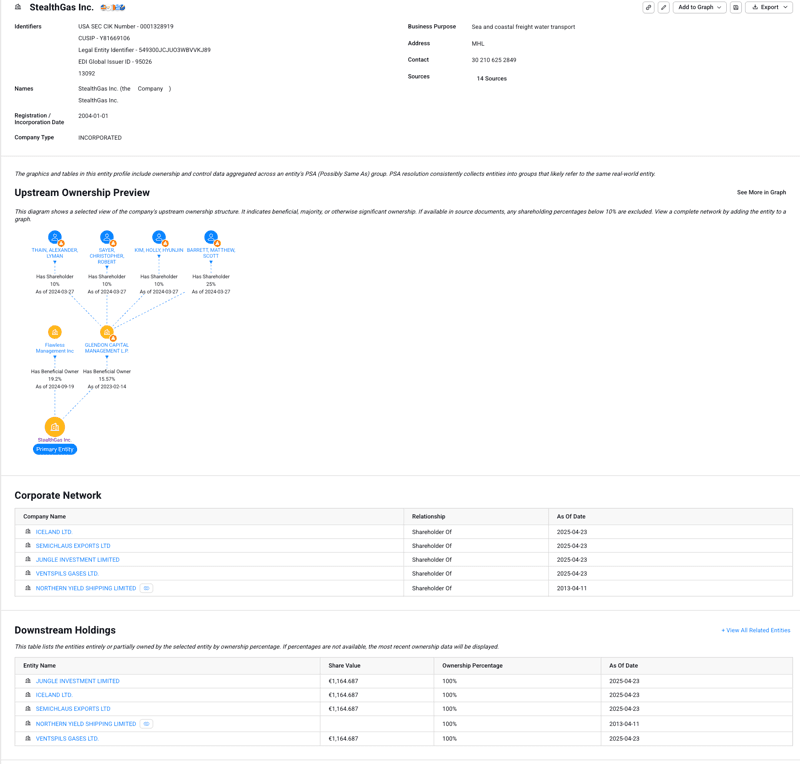800x764 pixels.
Task: Click Thain, Alexander Lyman person node
Action: [55, 237]
